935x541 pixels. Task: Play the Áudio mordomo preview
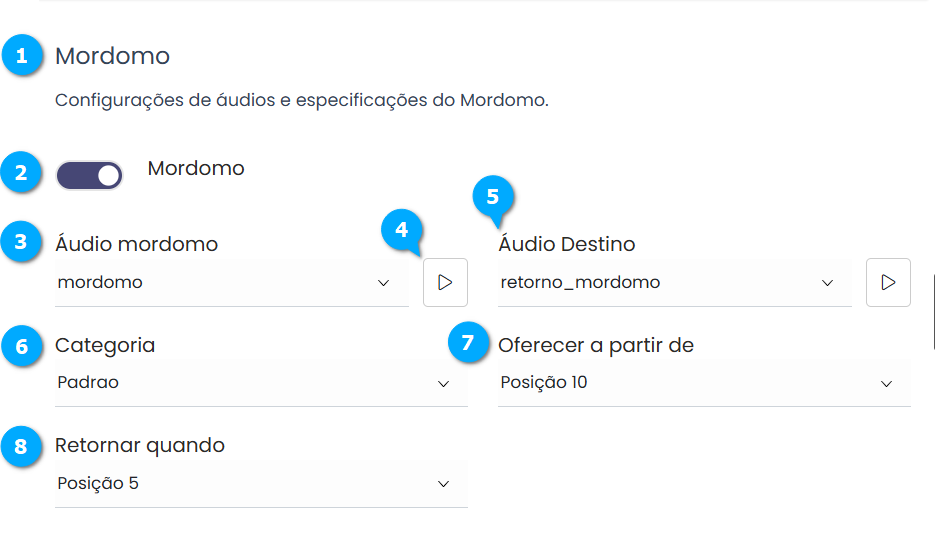pyautogui.click(x=445, y=282)
